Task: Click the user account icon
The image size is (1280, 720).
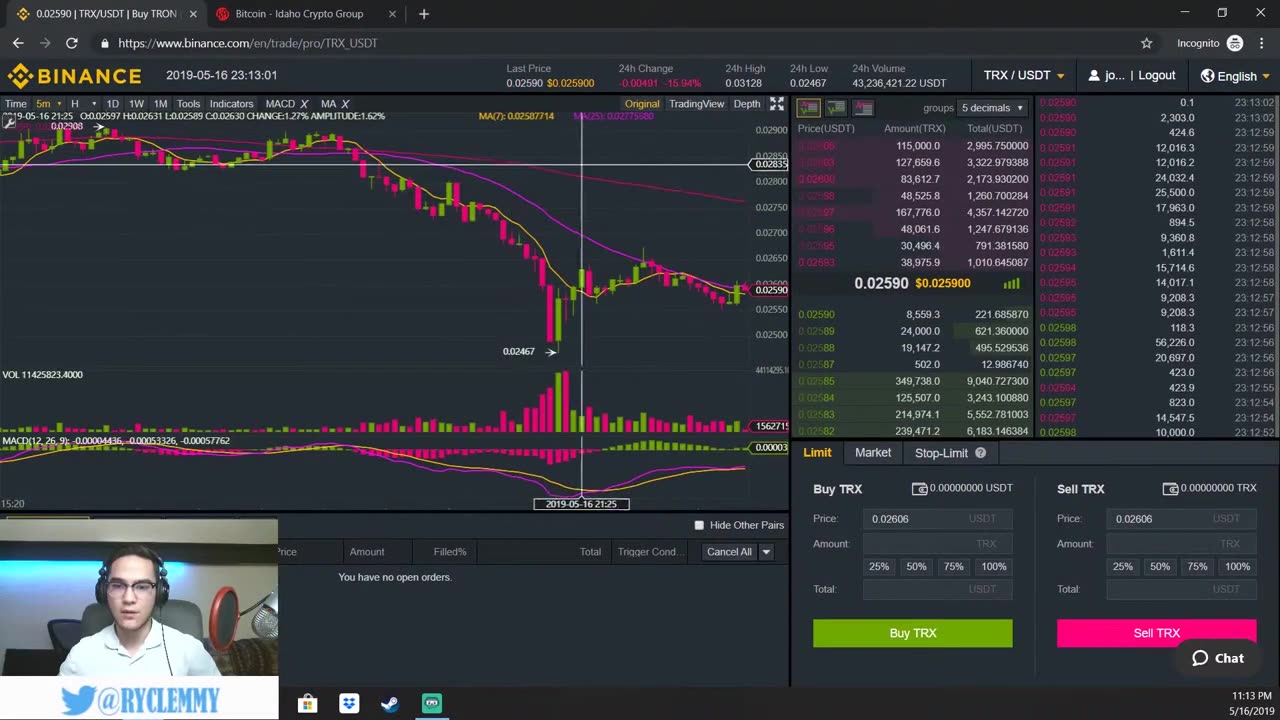Action: [1094, 76]
